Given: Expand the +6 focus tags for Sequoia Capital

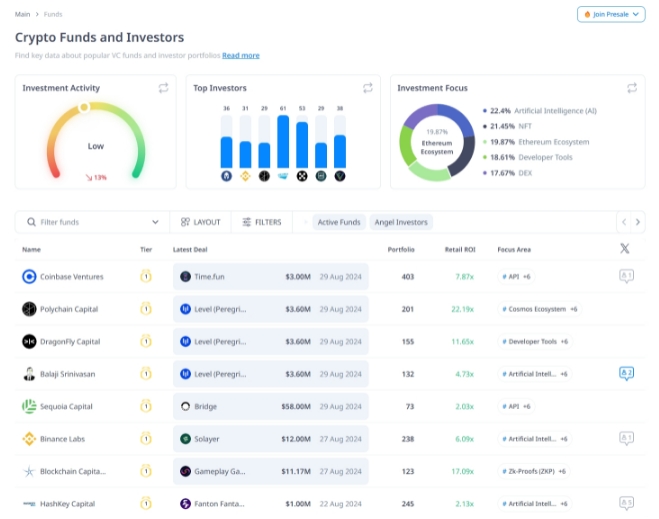Looking at the screenshot, I should [527, 406].
